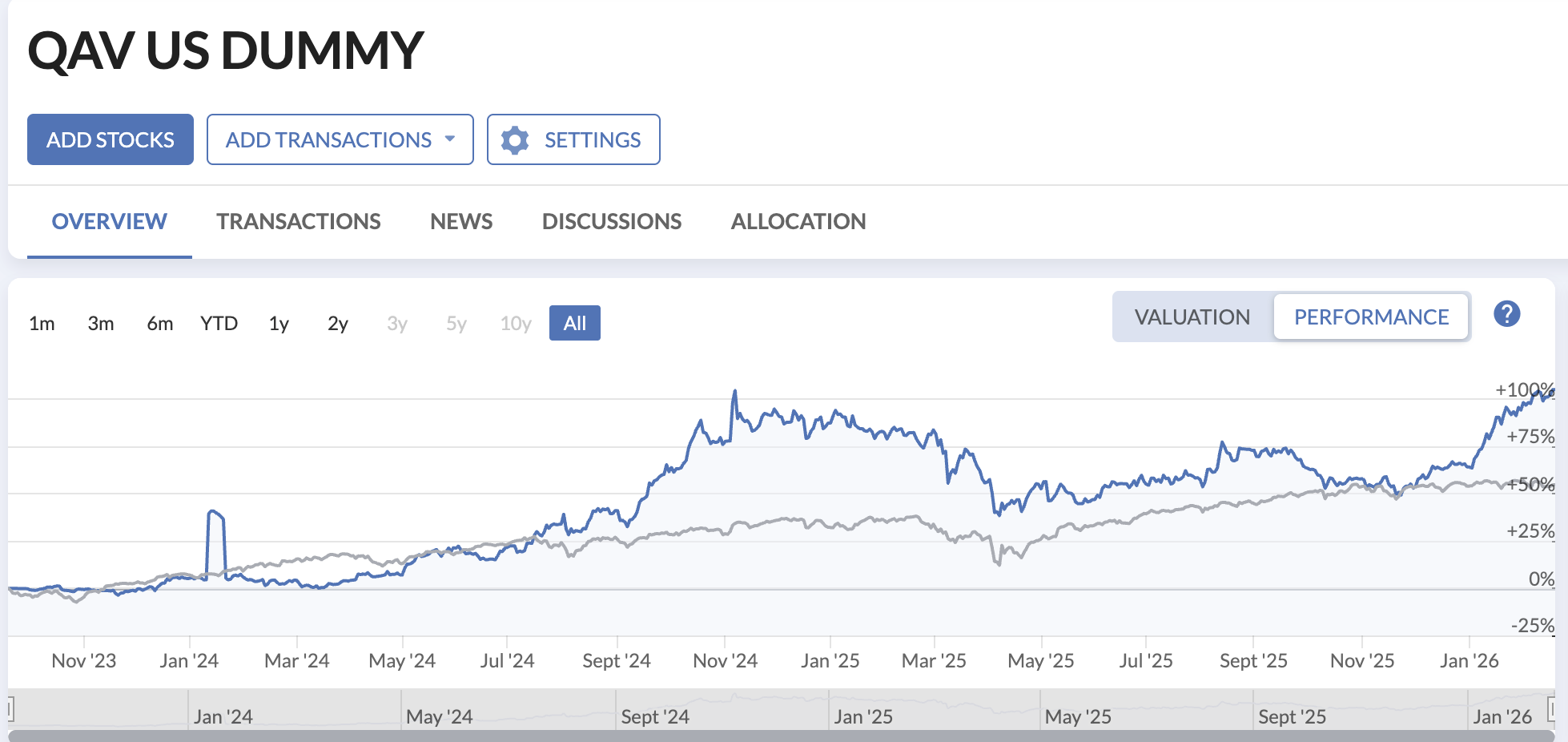Return to the OVERVIEW tab
The height and width of the screenshot is (742, 1568).
pyautogui.click(x=109, y=221)
